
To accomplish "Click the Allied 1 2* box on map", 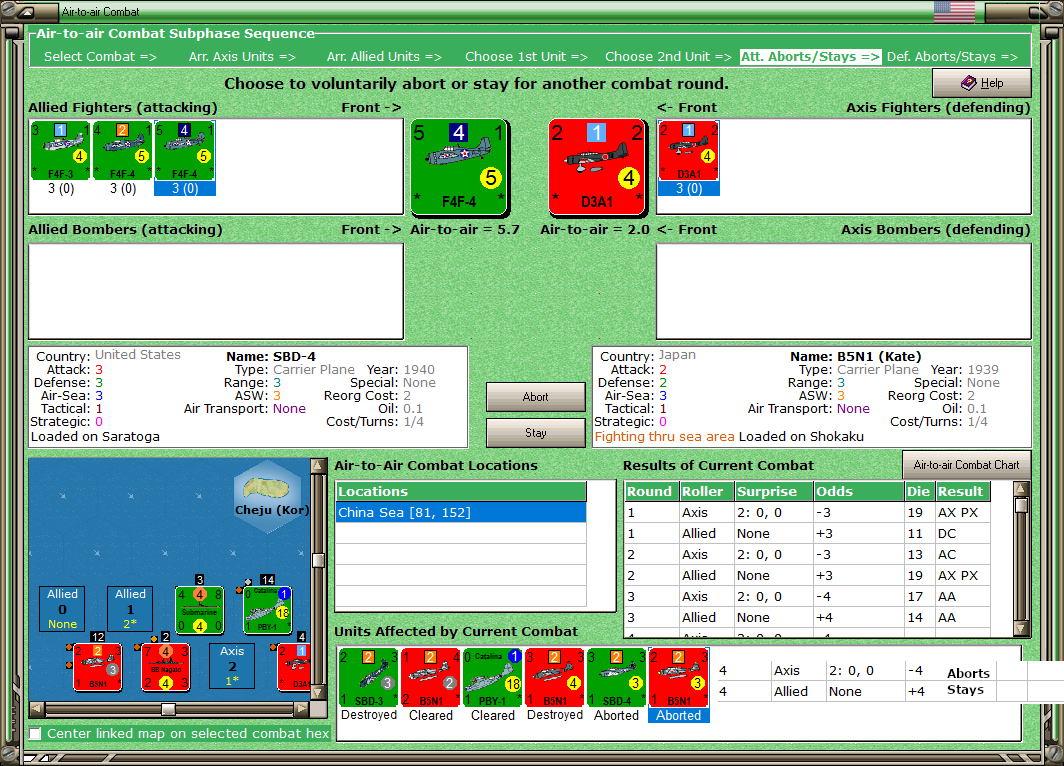I will pos(130,609).
